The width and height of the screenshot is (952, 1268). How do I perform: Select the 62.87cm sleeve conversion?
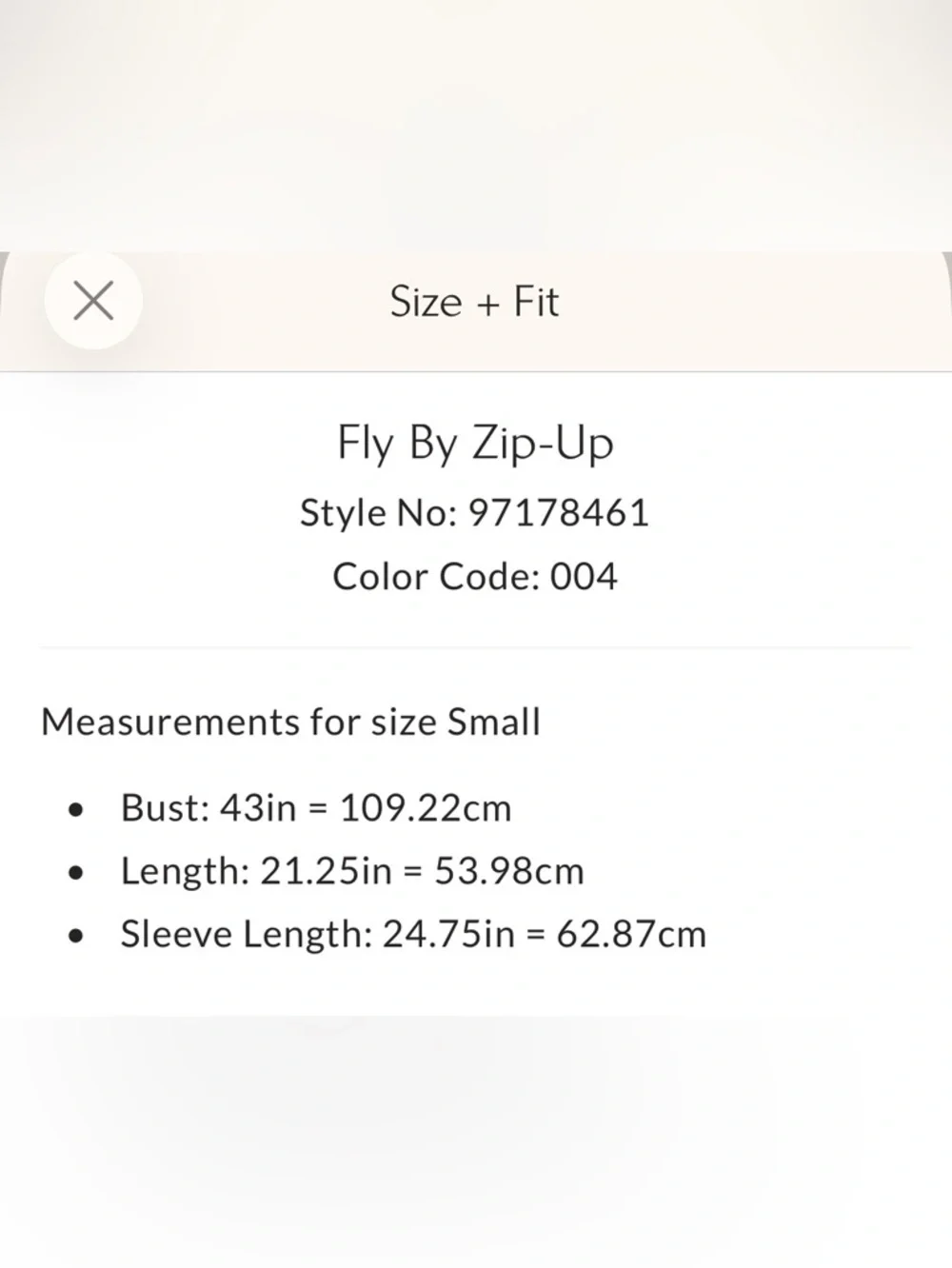point(631,934)
